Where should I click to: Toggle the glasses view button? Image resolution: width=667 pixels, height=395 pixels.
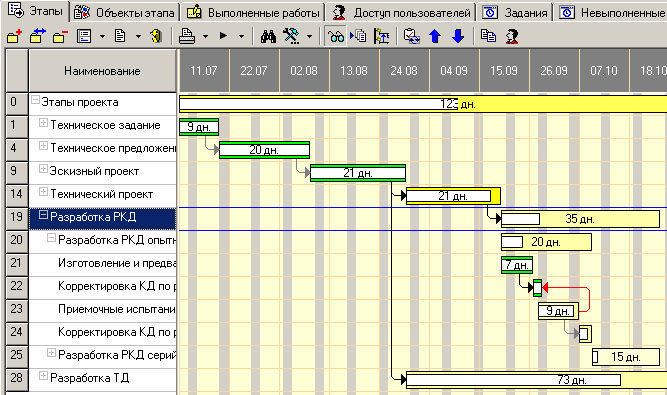click(336, 37)
